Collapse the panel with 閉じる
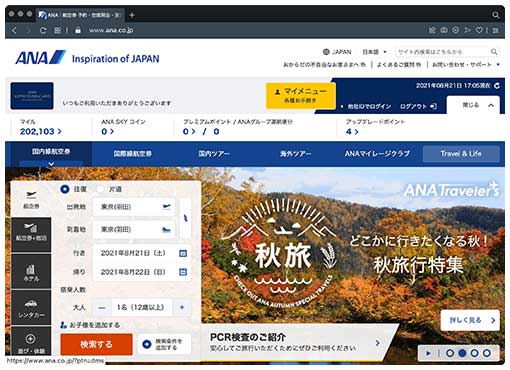The width and height of the screenshot is (510, 370). pyautogui.click(x=473, y=105)
